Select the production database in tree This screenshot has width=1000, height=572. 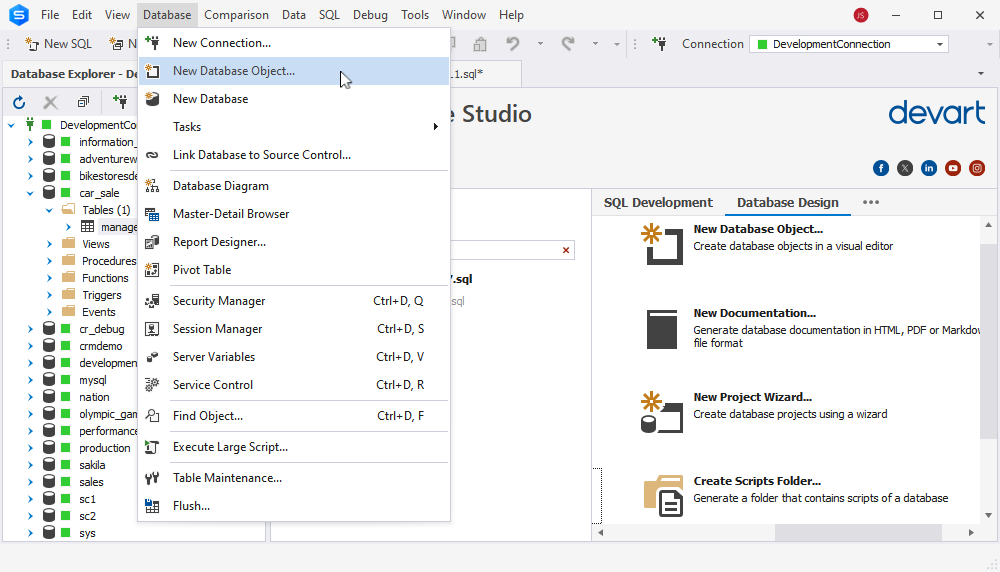tap(105, 448)
